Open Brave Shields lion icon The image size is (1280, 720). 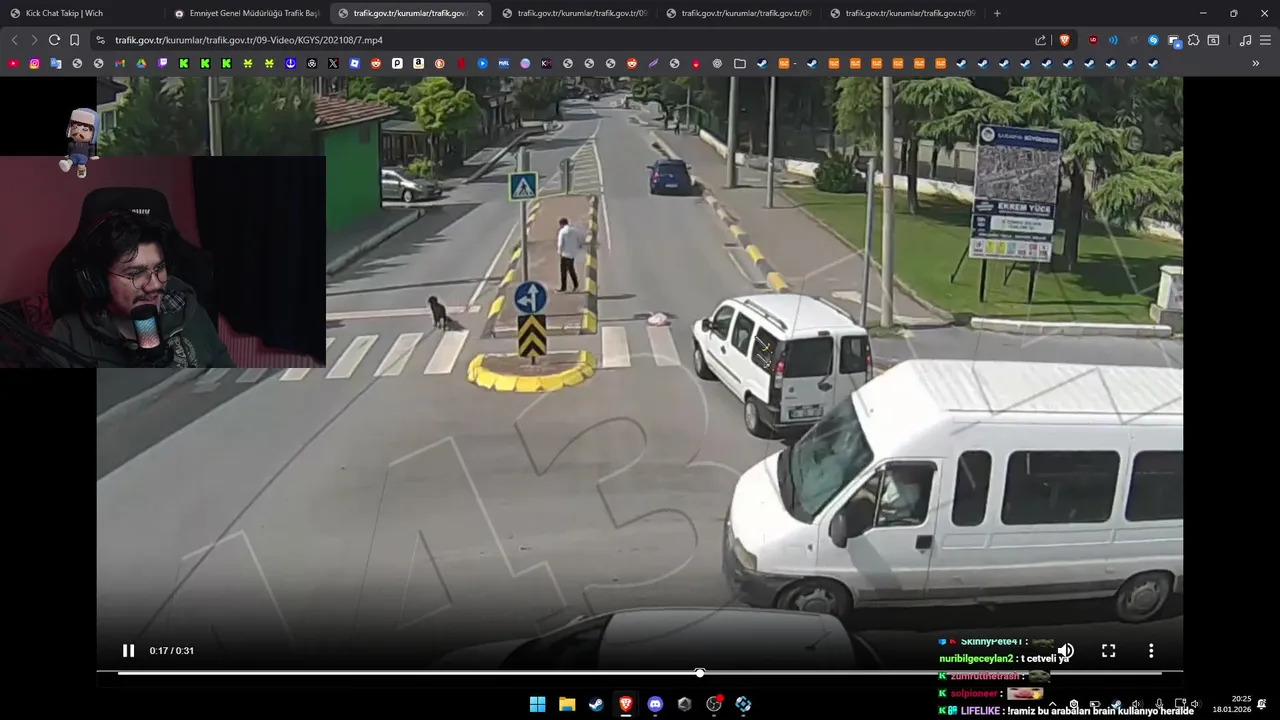pyautogui.click(x=1064, y=40)
